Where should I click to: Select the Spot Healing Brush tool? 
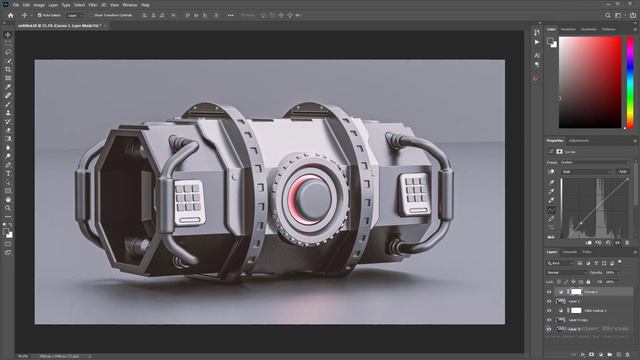coord(8,96)
